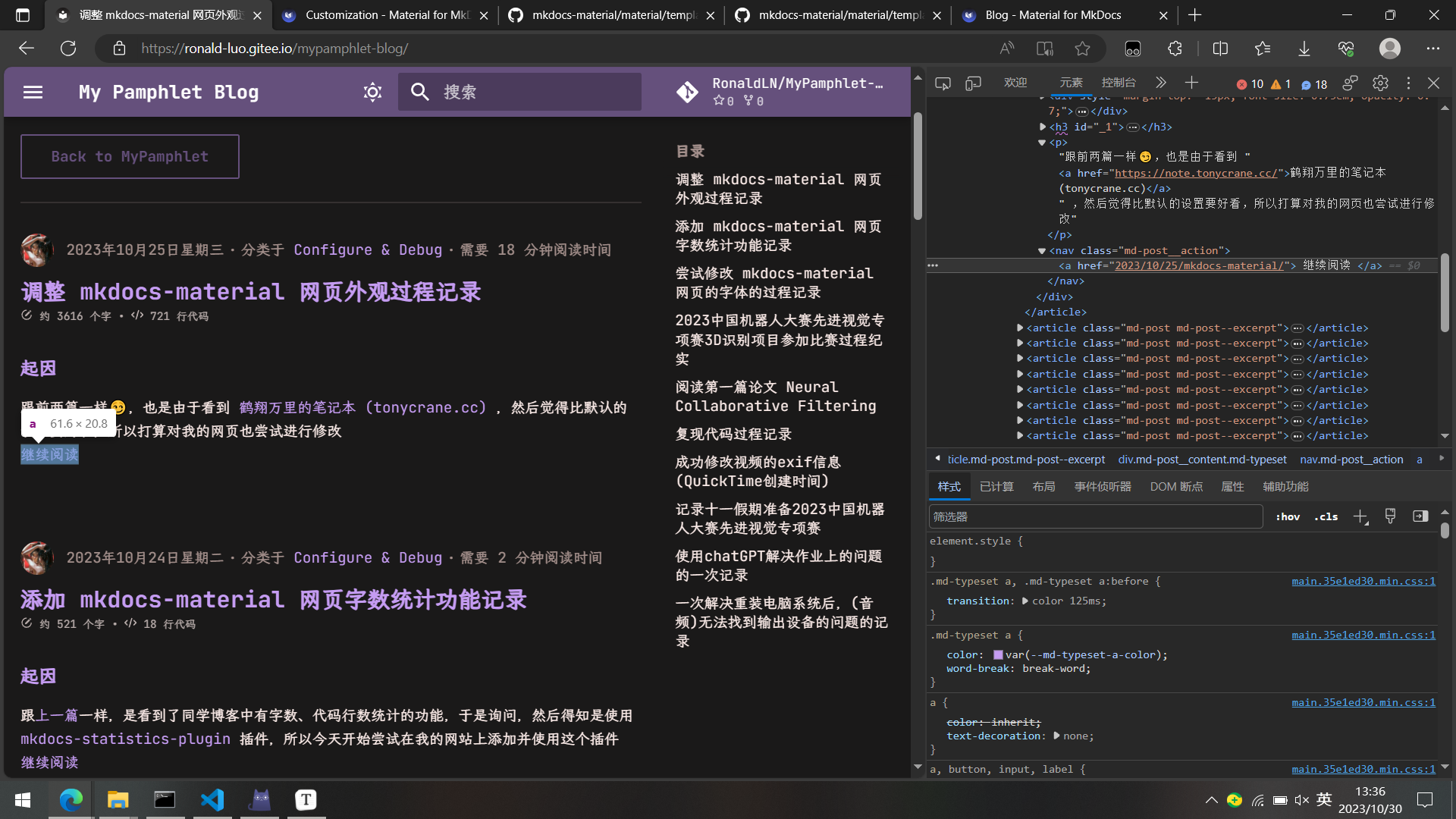Collapse the nav md-post__action node
Screen dimensions: 1456x819
(x=1042, y=250)
